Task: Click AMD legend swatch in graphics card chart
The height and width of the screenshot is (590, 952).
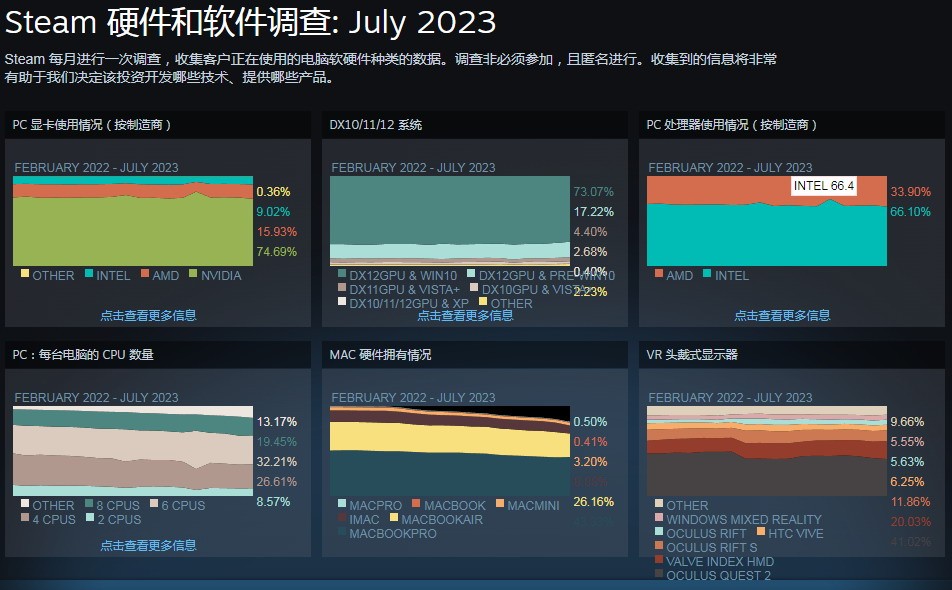Action: pyautogui.click(x=145, y=273)
